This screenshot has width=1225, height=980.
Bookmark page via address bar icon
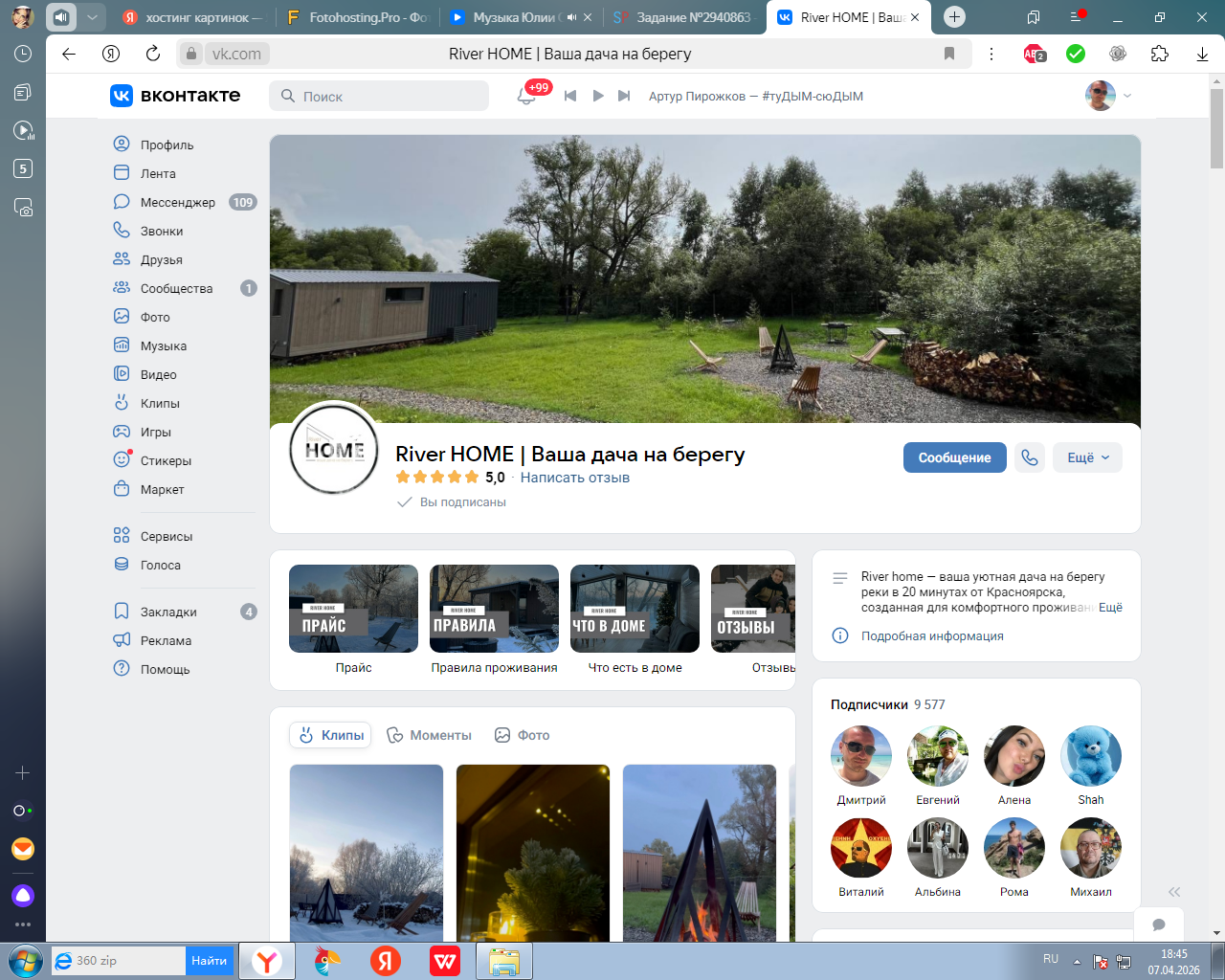949,54
